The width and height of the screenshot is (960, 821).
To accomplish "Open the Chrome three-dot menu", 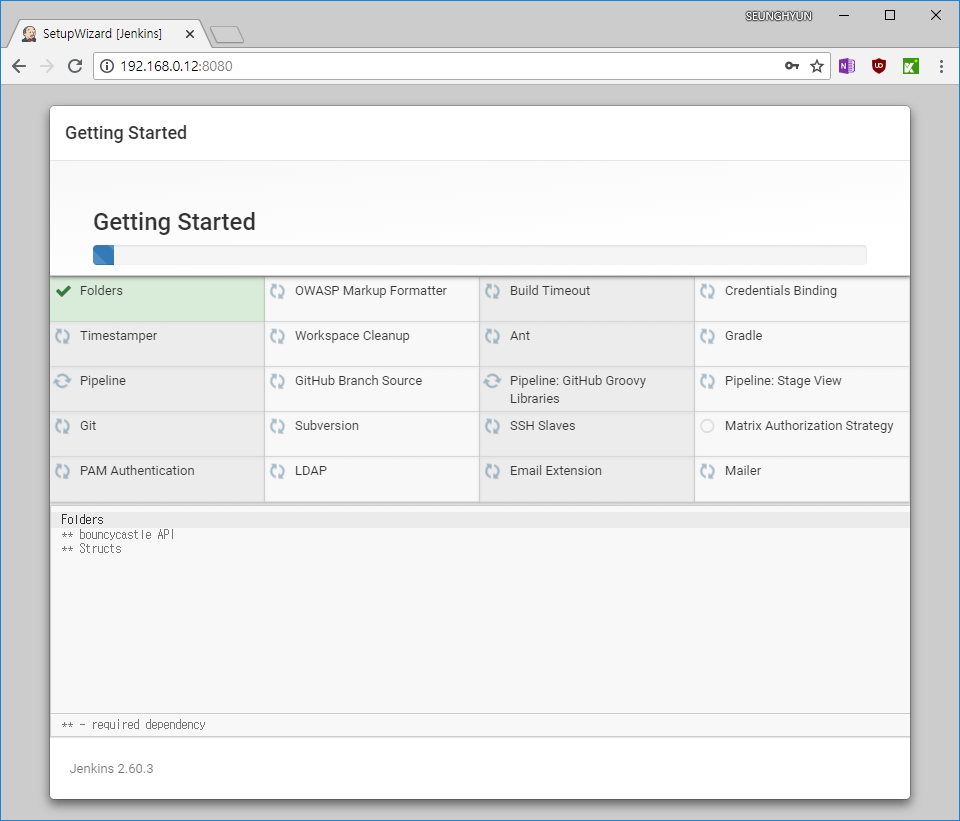I will click(x=942, y=66).
